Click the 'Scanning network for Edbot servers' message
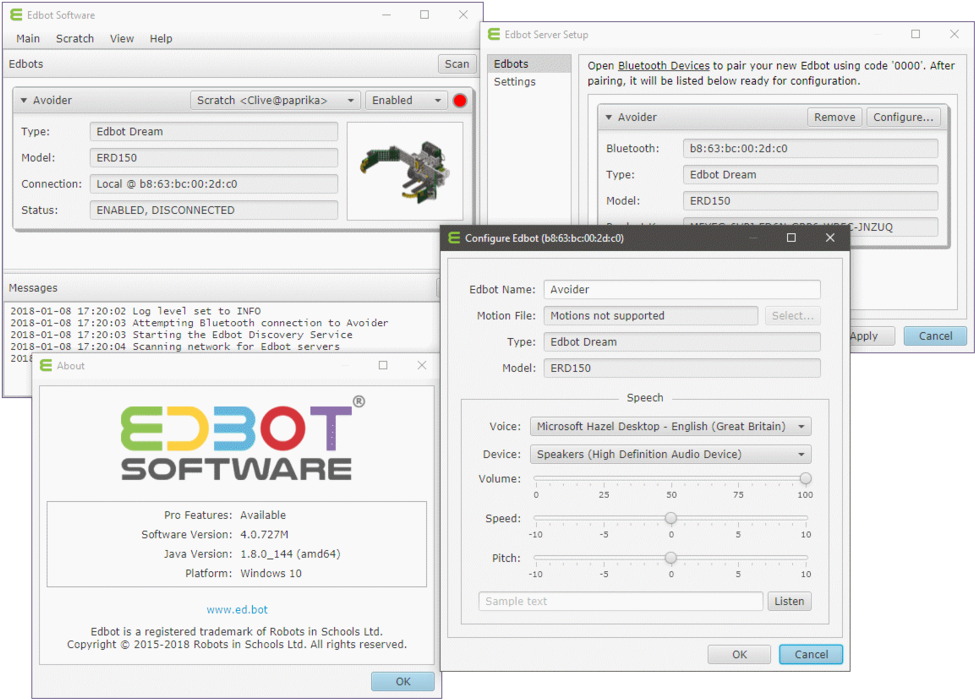This screenshot has width=975, height=700. point(175,346)
